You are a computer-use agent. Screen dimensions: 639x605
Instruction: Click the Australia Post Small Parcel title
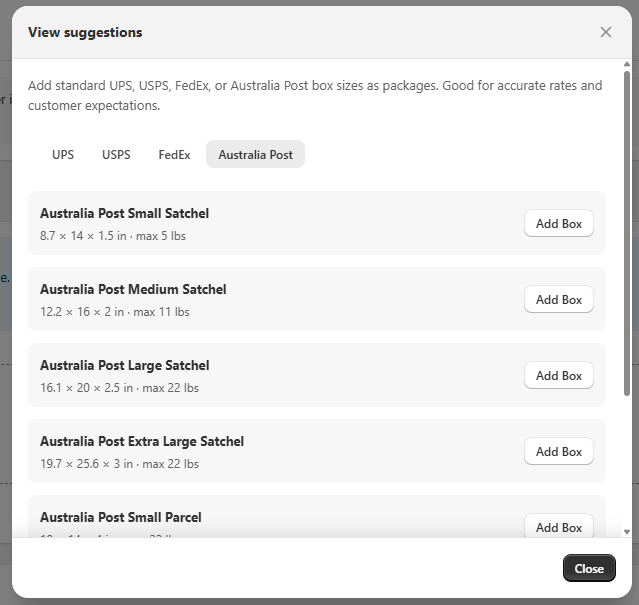120,517
